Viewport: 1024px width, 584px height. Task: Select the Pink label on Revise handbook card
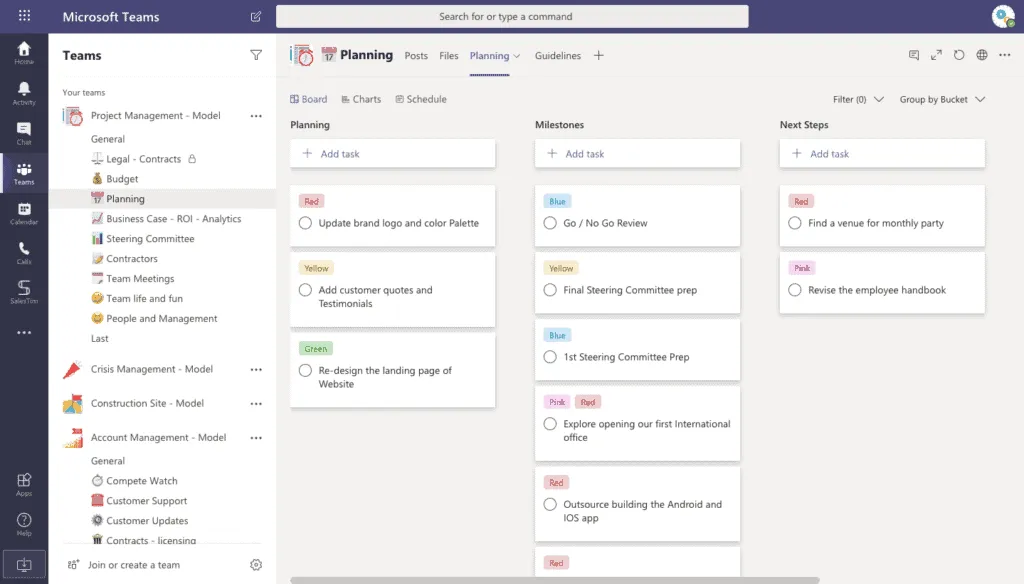(x=800, y=268)
